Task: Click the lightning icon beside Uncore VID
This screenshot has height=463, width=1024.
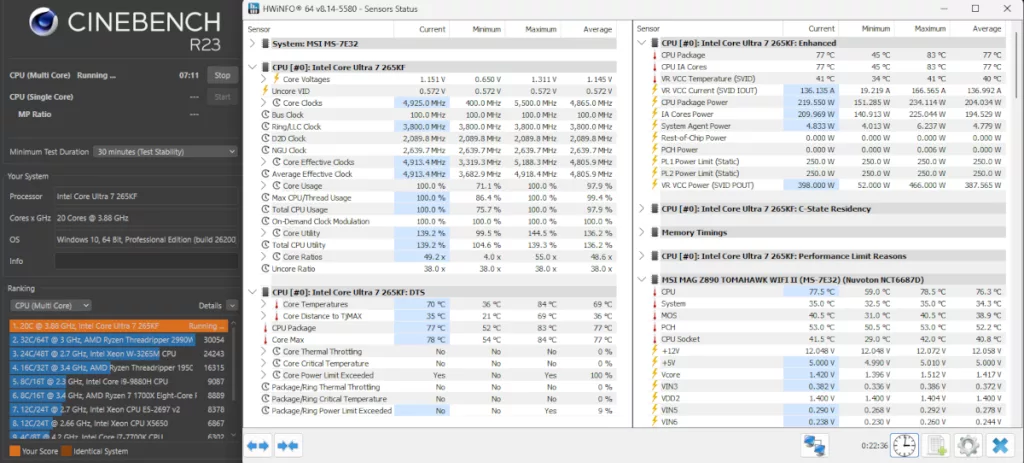Action: 265,91
